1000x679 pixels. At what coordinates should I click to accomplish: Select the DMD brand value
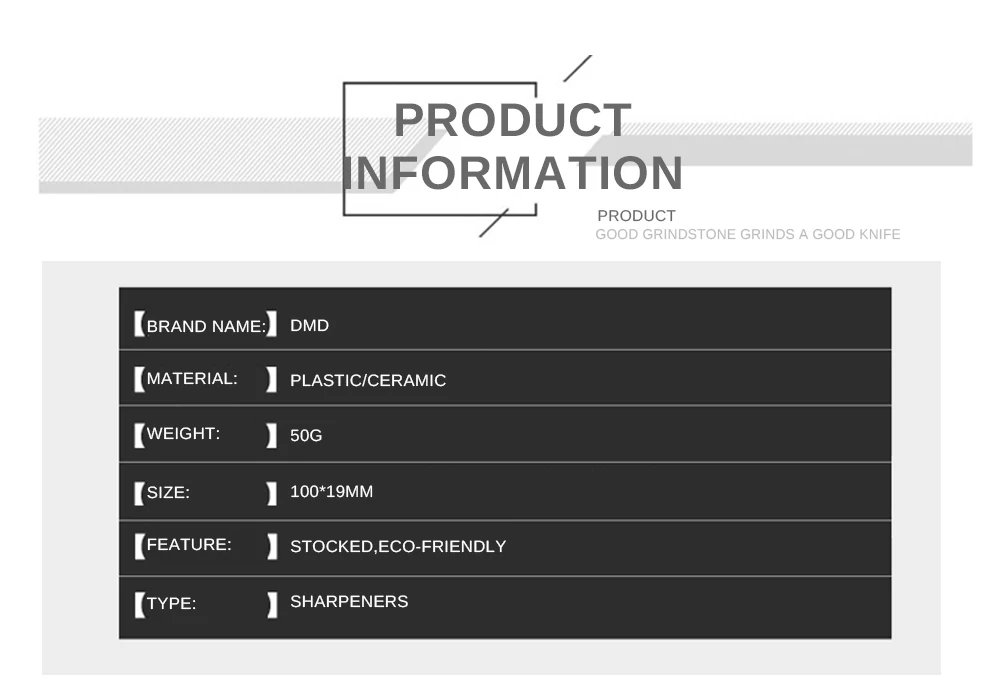pos(309,326)
